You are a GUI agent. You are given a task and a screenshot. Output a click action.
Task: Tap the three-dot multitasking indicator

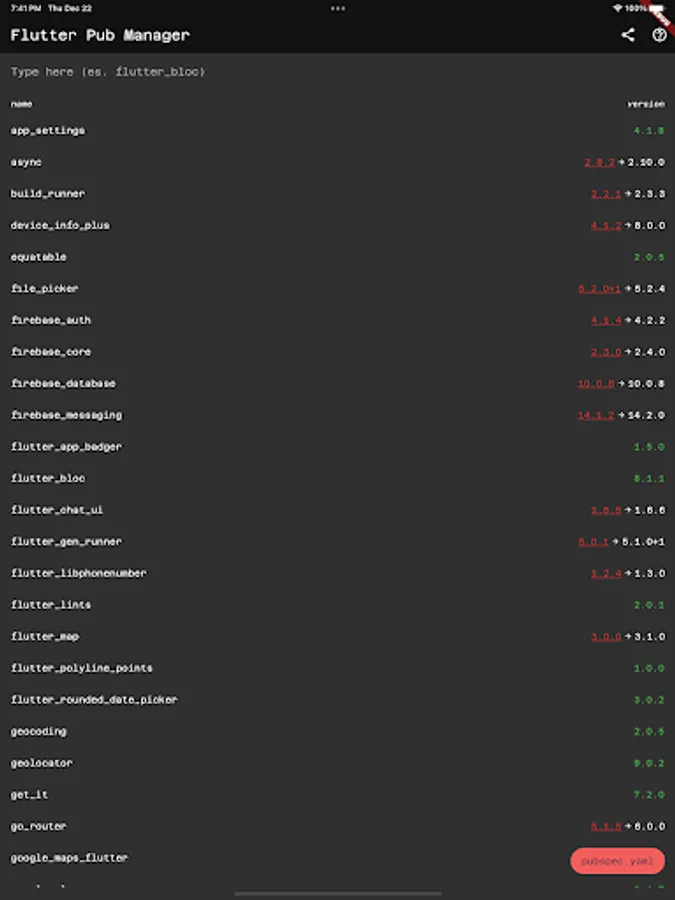coord(338,8)
